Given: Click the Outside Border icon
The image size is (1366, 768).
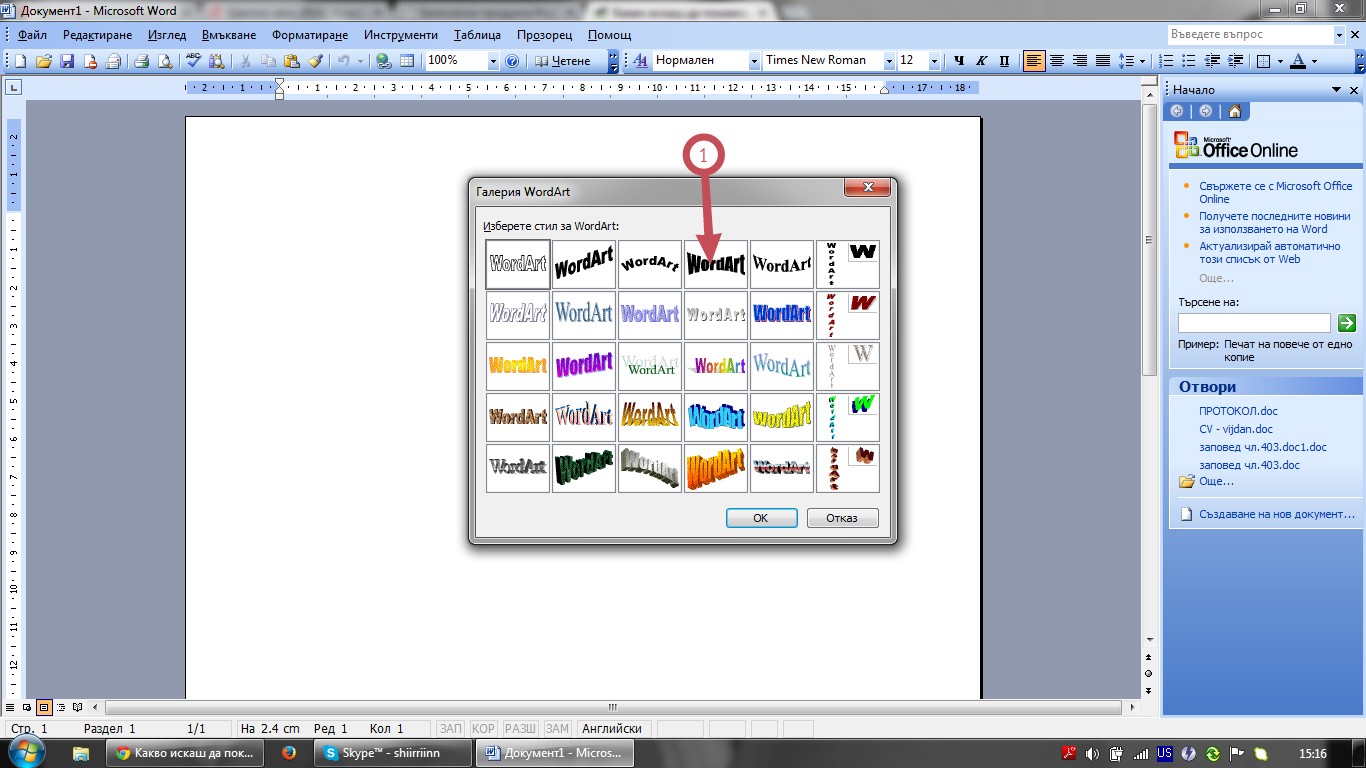Looking at the screenshot, I should (x=1263, y=61).
